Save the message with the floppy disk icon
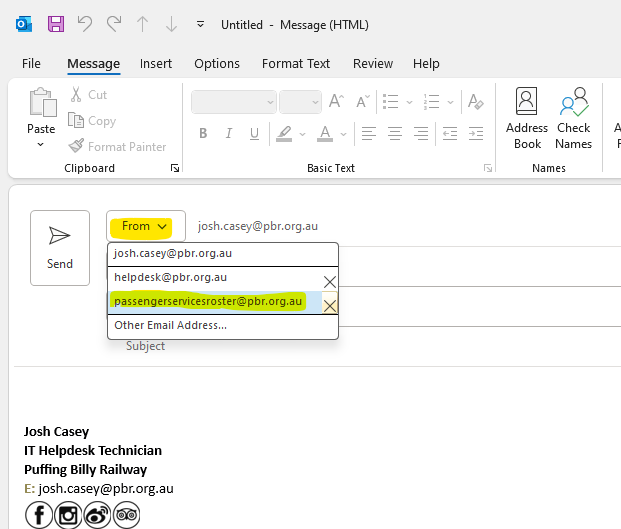The image size is (621, 529). point(56,25)
